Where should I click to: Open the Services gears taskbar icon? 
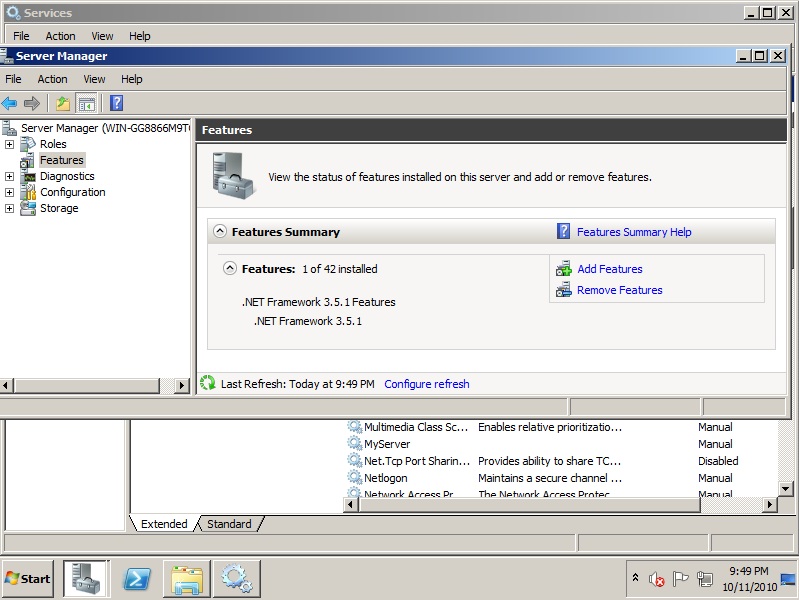(237, 579)
